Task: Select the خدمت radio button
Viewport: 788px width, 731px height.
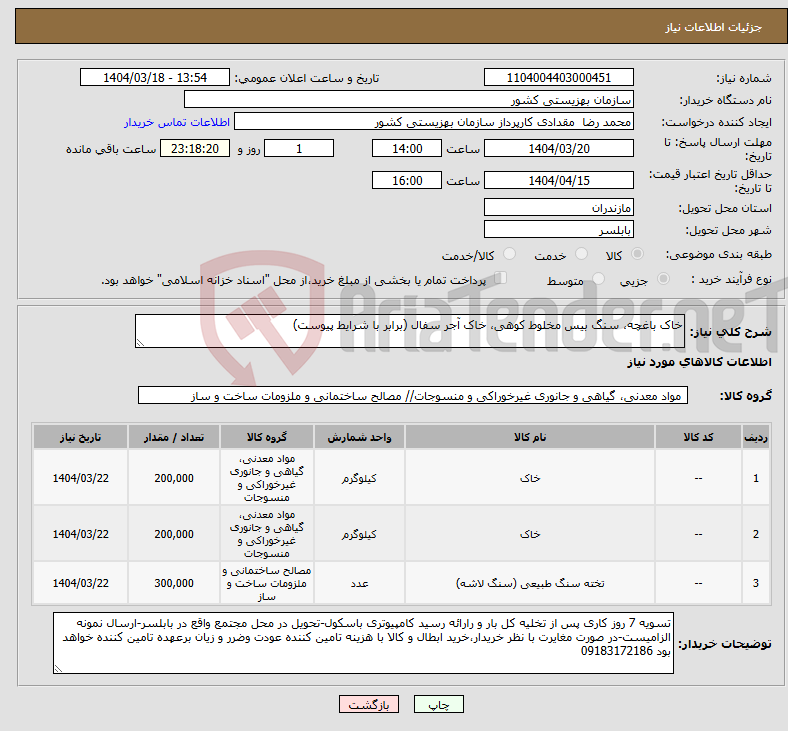Action: pyautogui.click(x=581, y=254)
